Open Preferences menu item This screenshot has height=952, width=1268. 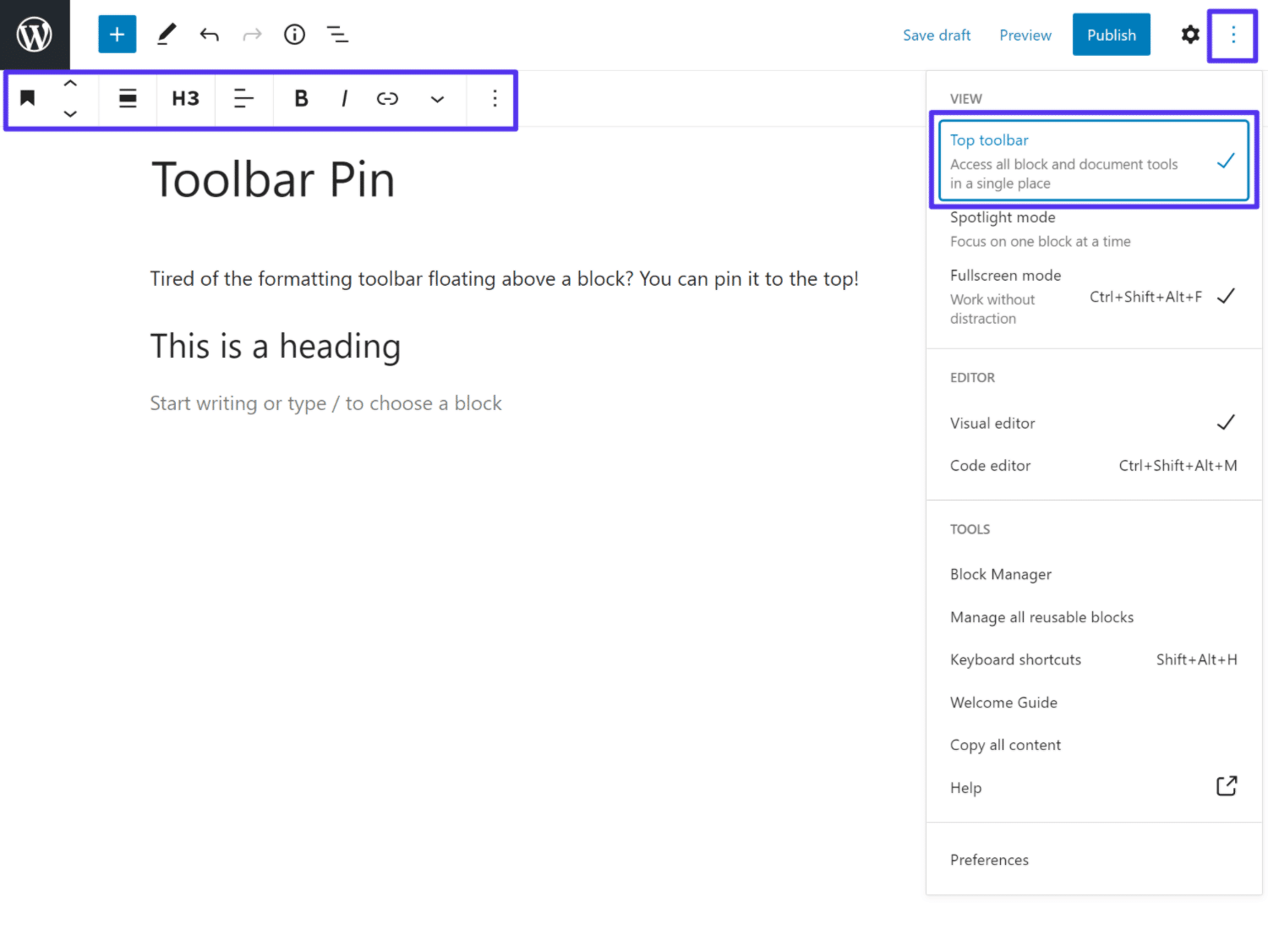989,859
